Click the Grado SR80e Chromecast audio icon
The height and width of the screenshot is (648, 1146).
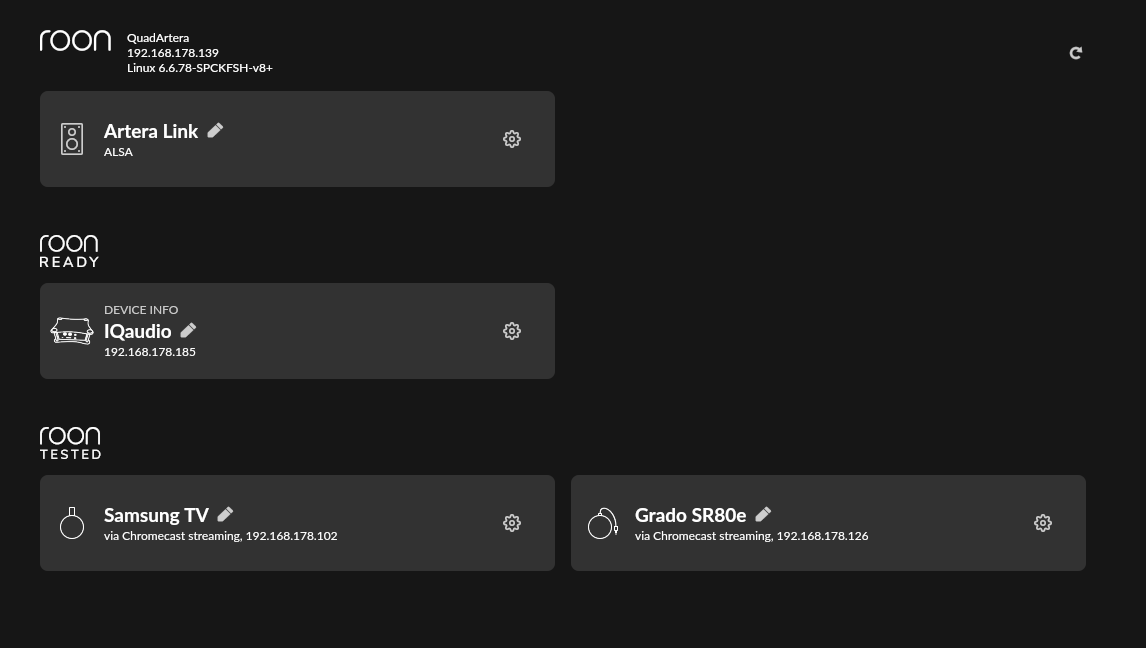(603, 523)
